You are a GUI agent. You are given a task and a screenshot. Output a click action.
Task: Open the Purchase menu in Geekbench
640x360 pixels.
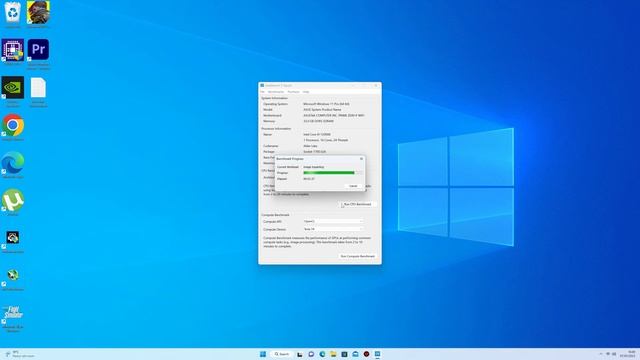pyautogui.click(x=293, y=92)
